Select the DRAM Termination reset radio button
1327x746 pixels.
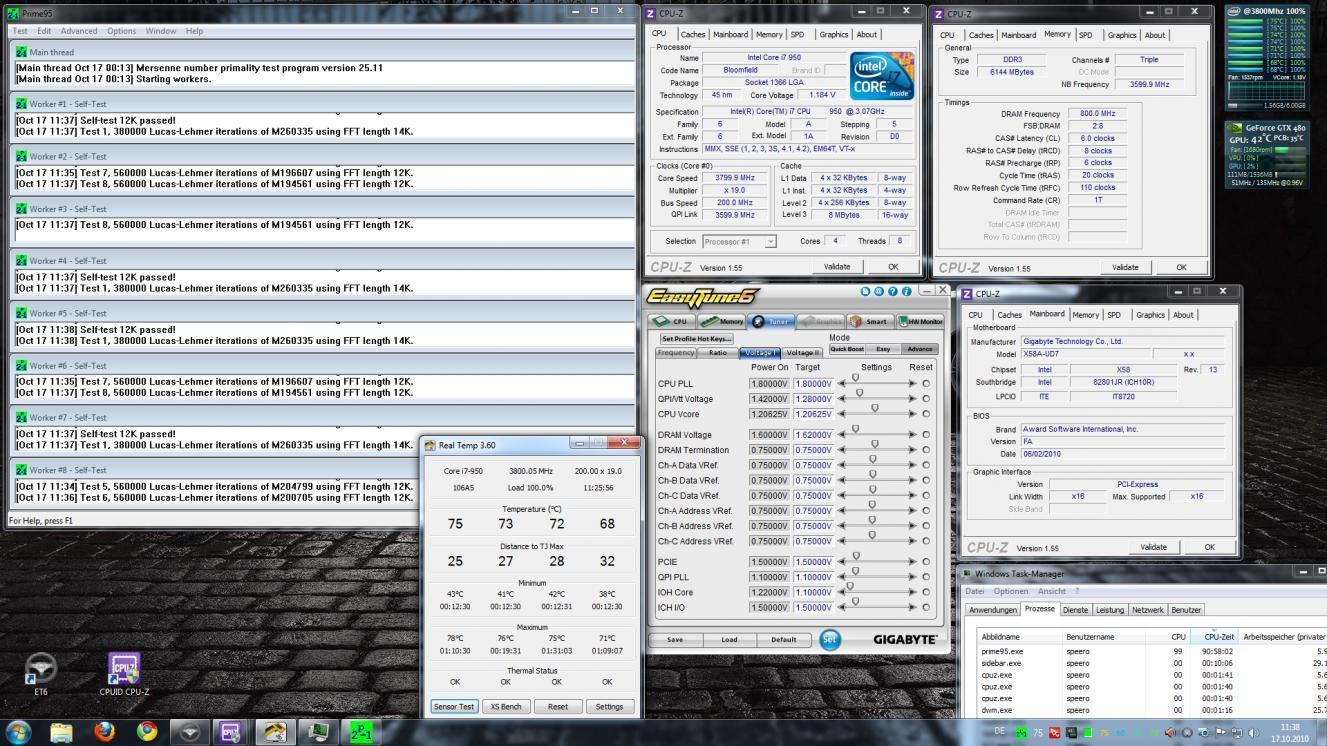tap(925, 450)
